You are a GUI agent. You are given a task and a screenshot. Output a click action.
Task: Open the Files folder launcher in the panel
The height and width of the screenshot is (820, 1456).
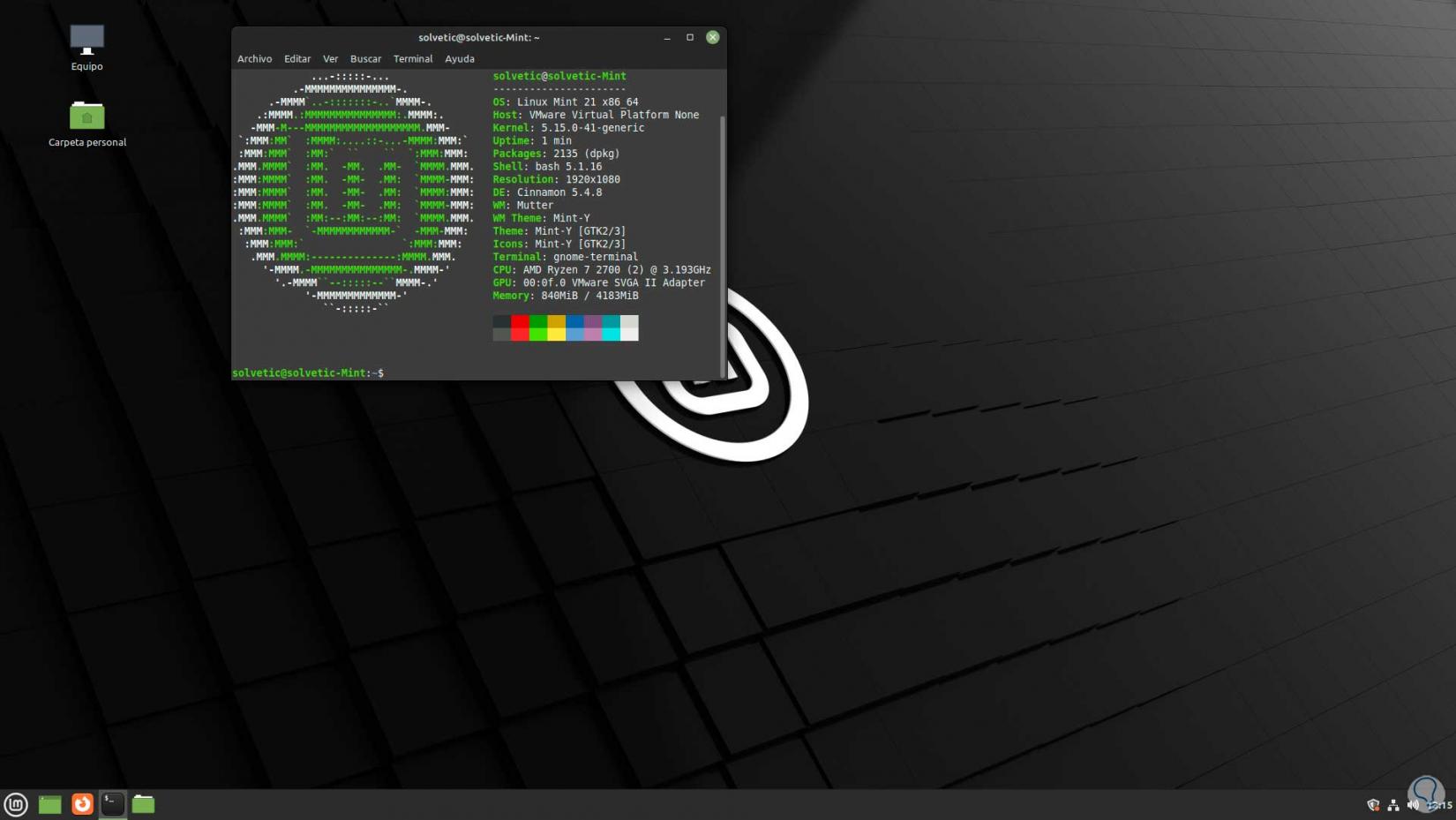(x=143, y=804)
